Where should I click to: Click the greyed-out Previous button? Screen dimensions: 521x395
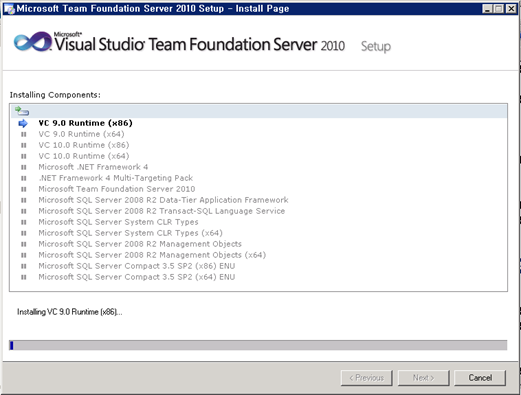point(366,378)
